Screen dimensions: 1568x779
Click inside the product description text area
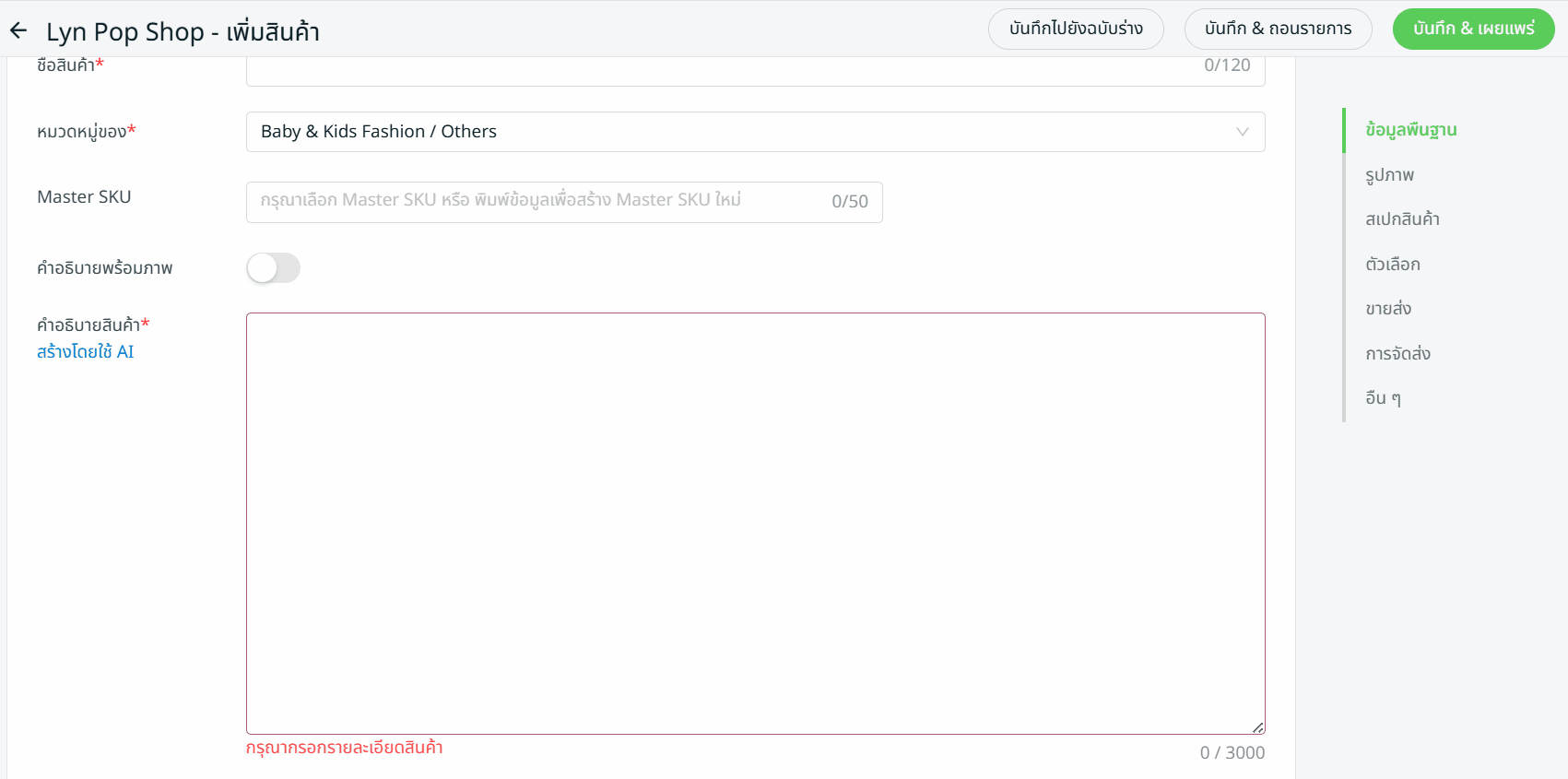[x=755, y=523]
